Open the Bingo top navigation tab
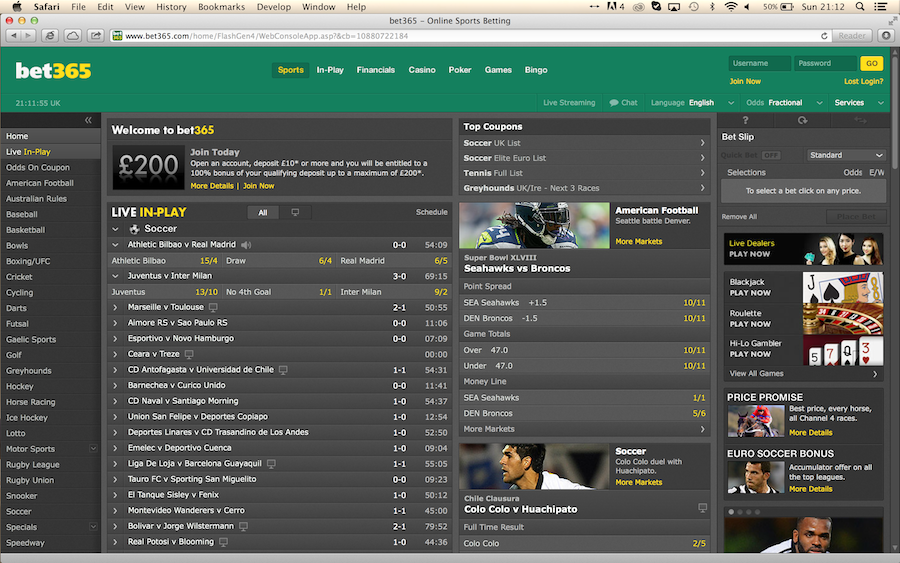The width and height of the screenshot is (900, 563). tap(536, 70)
